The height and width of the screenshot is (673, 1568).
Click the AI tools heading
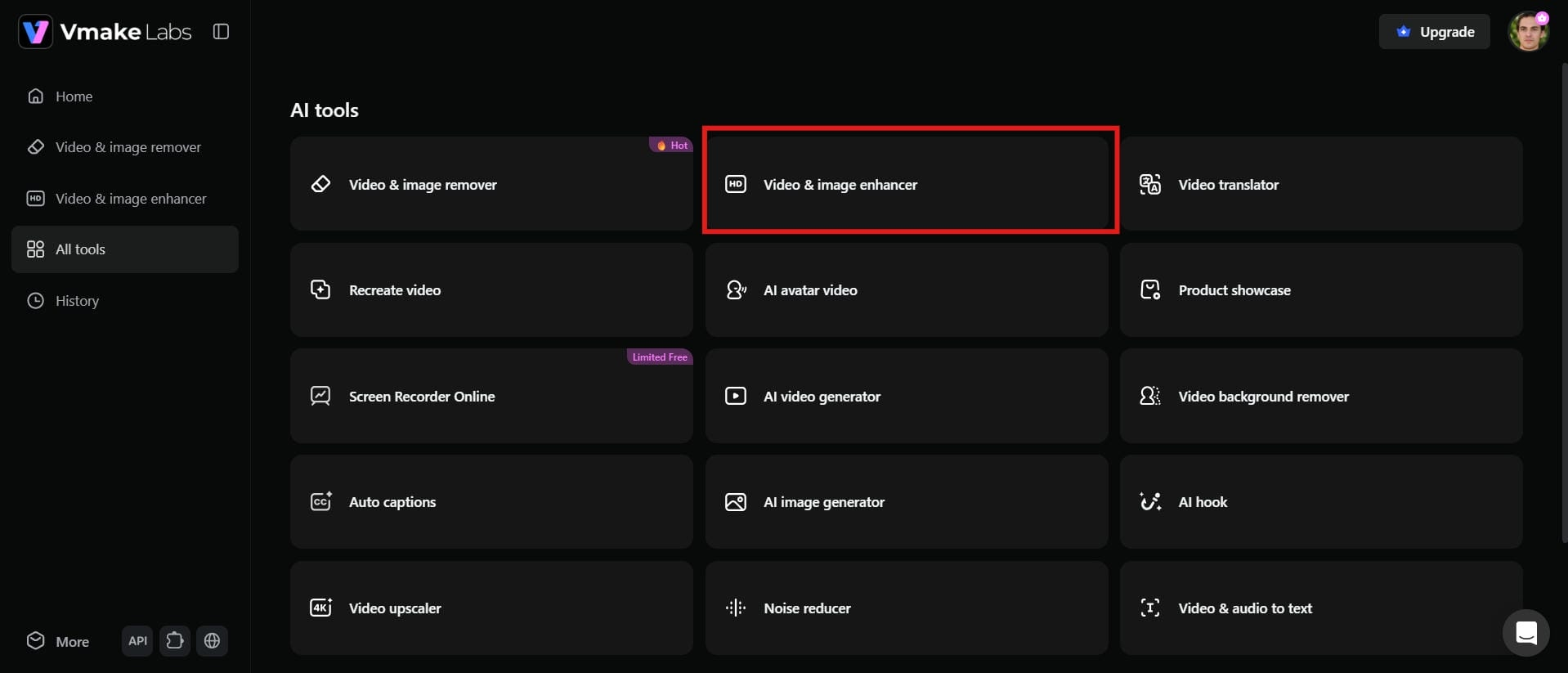coord(325,110)
